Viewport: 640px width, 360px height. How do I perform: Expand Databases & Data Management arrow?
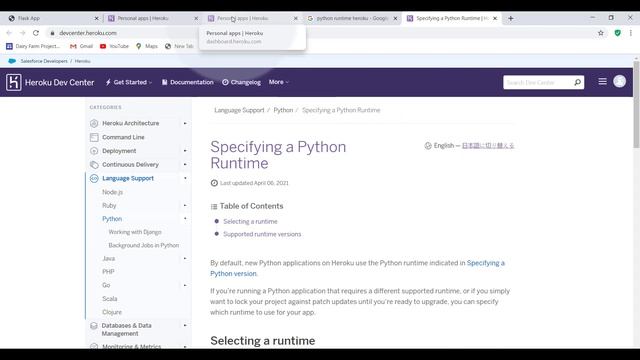[x=185, y=326]
